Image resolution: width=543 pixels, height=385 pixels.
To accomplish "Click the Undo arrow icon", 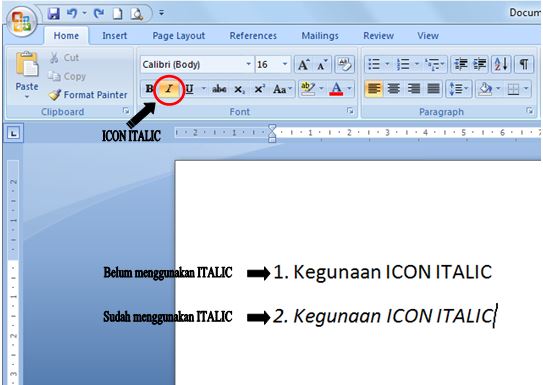I will pos(72,14).
